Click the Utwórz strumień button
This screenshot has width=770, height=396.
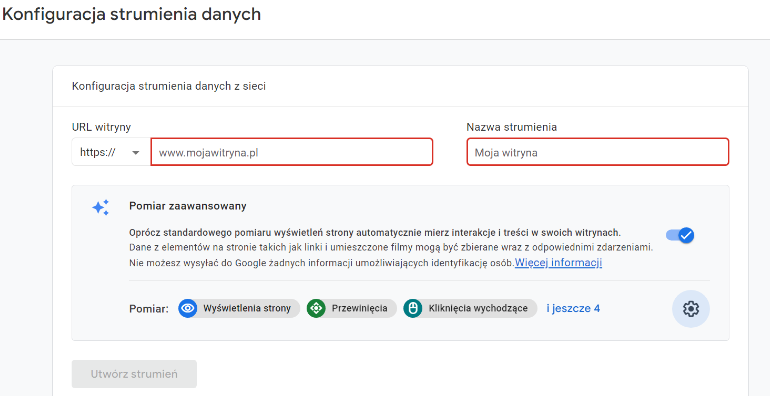[x=134, y=374]
